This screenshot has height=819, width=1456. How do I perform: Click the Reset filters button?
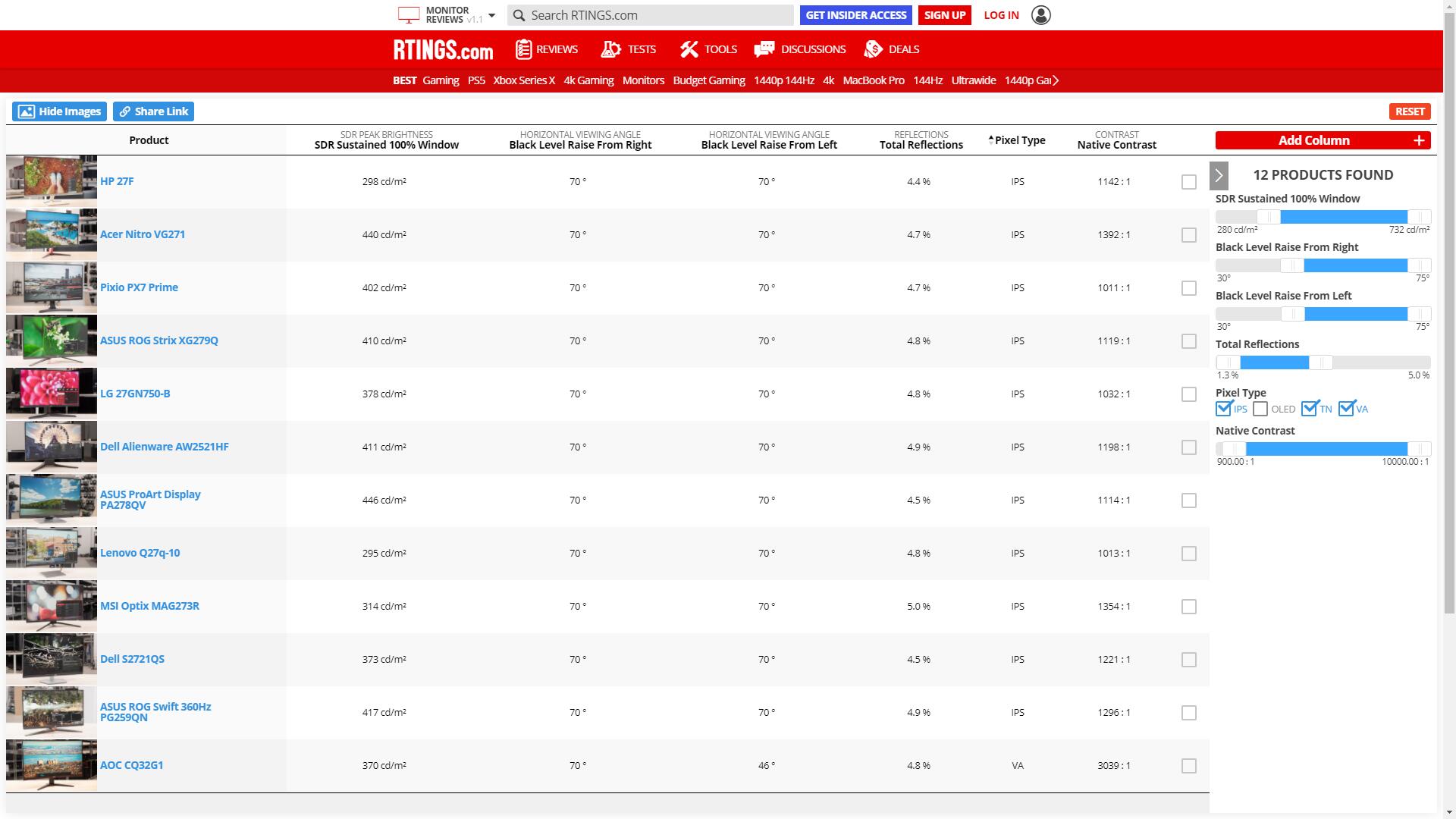tap(1410, 111)
